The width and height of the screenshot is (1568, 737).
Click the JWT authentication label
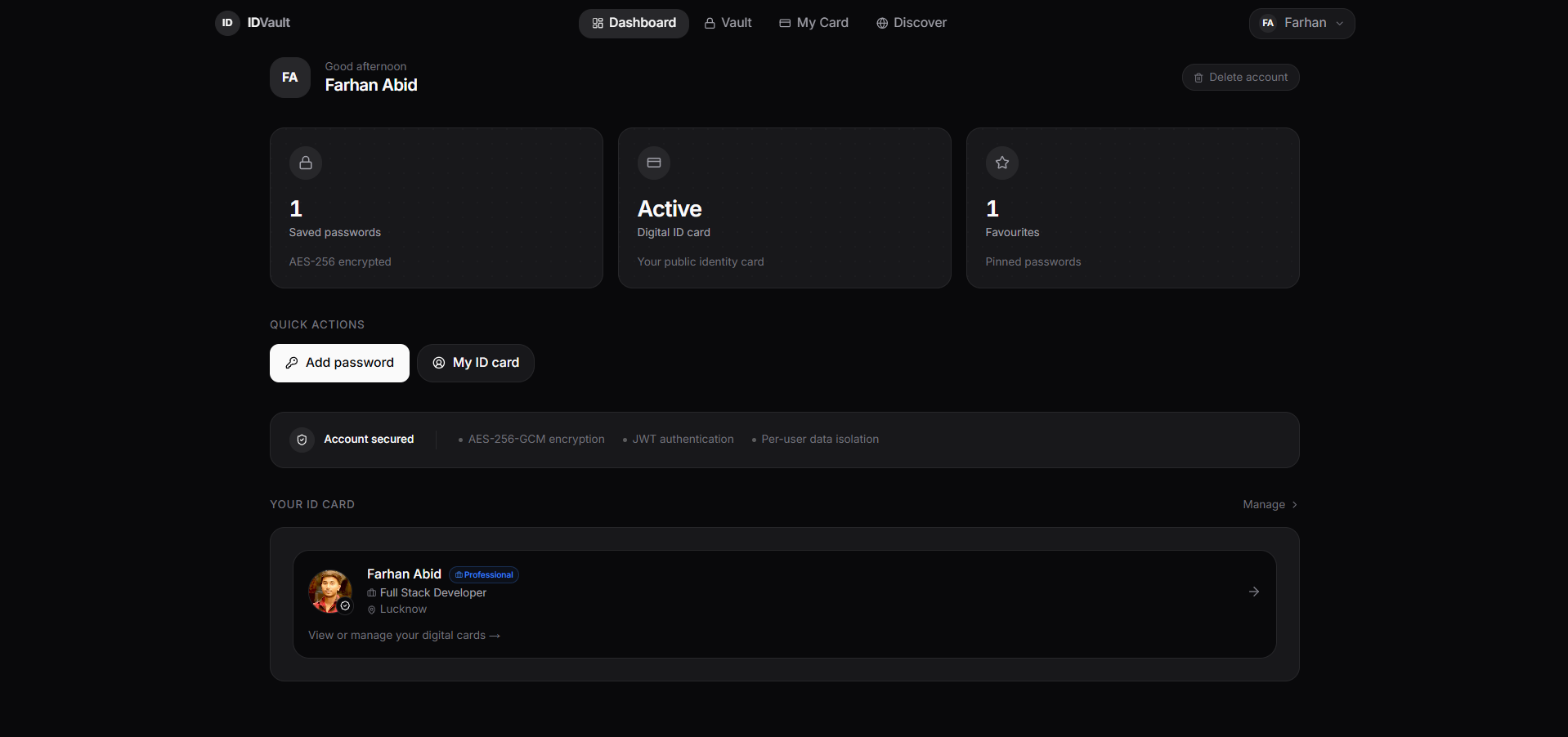click(683, 439)
